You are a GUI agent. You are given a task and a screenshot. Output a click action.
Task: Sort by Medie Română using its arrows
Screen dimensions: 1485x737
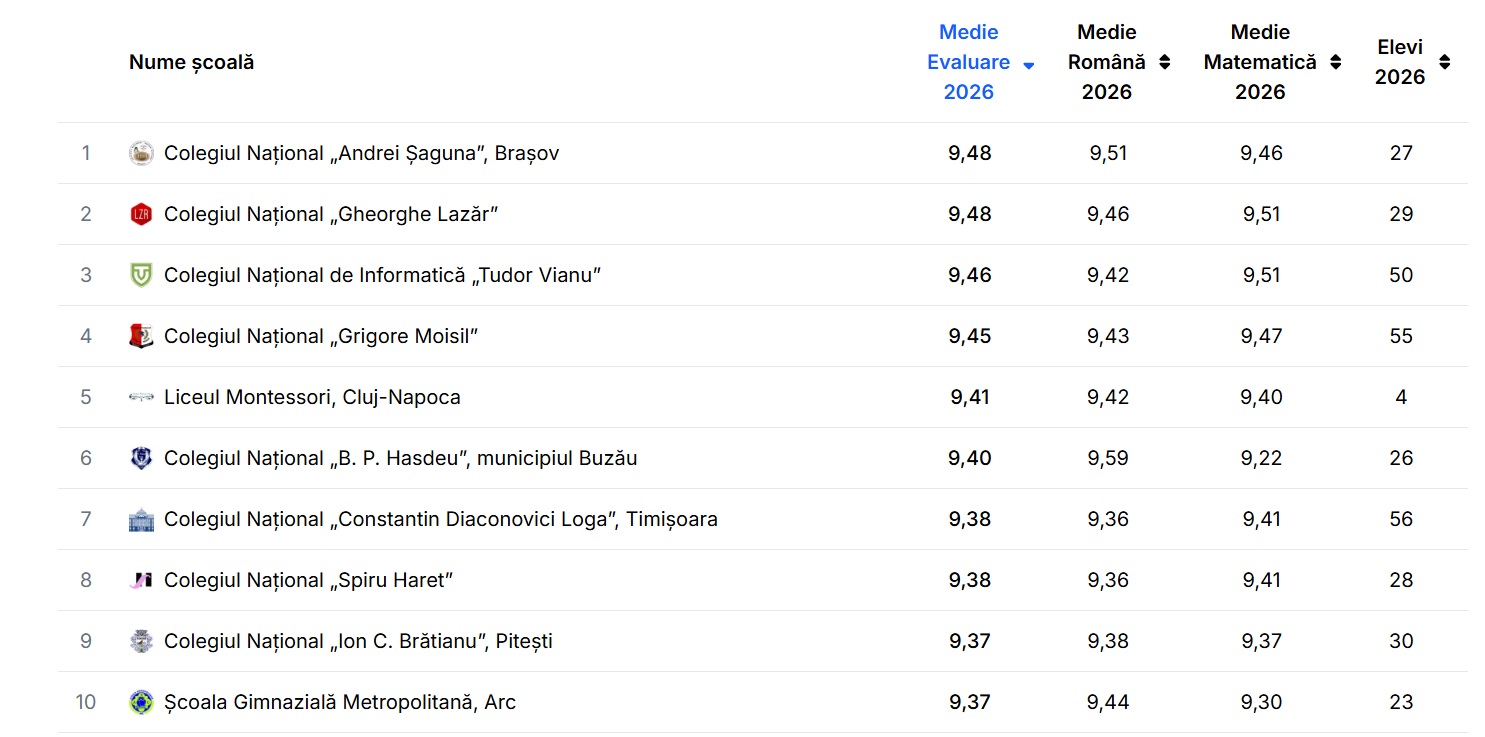pyautogui.click(x=1164, y=62)
